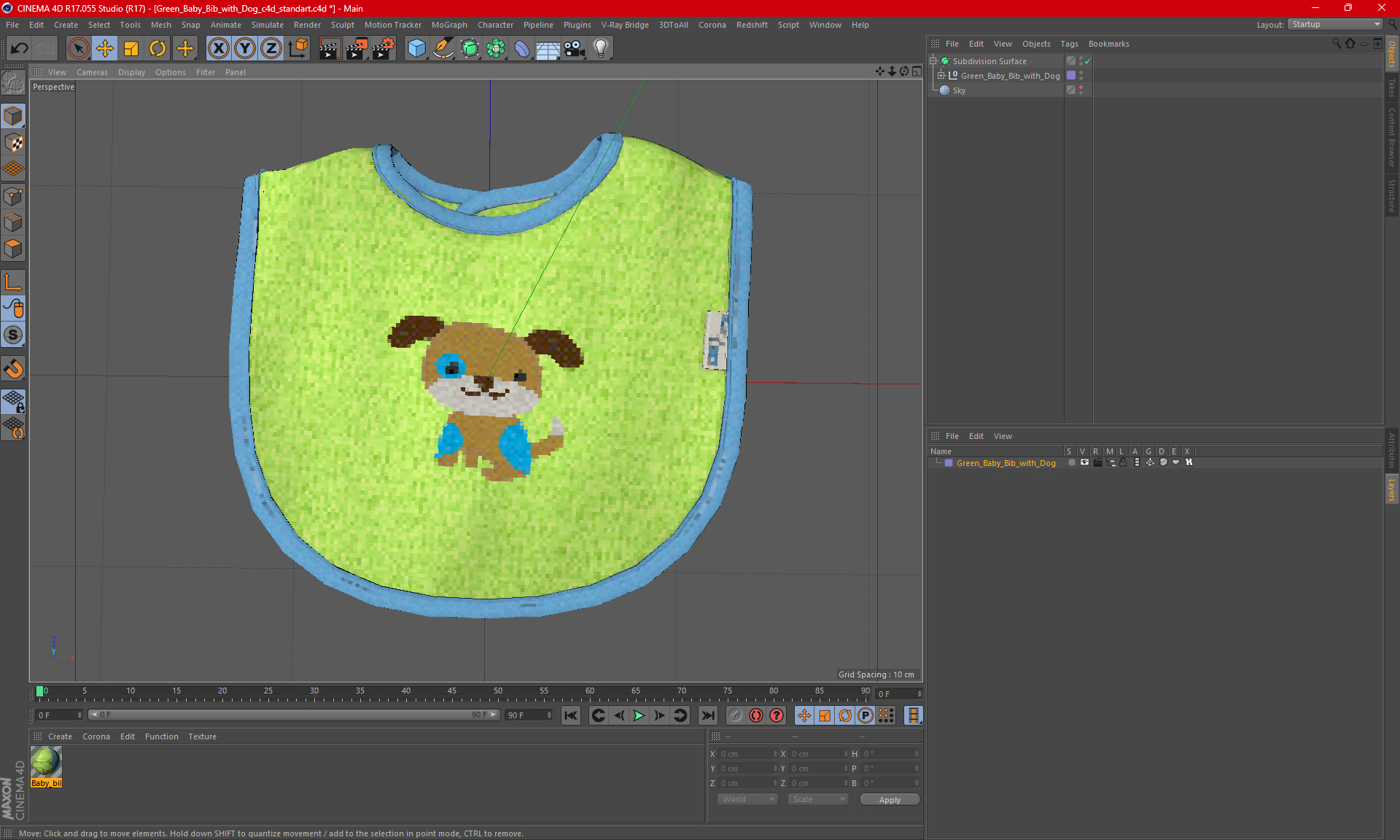Screen dimensions: 1400x840
Task: Open Edit Render Settings icon
Action: [x=383, y=49]
